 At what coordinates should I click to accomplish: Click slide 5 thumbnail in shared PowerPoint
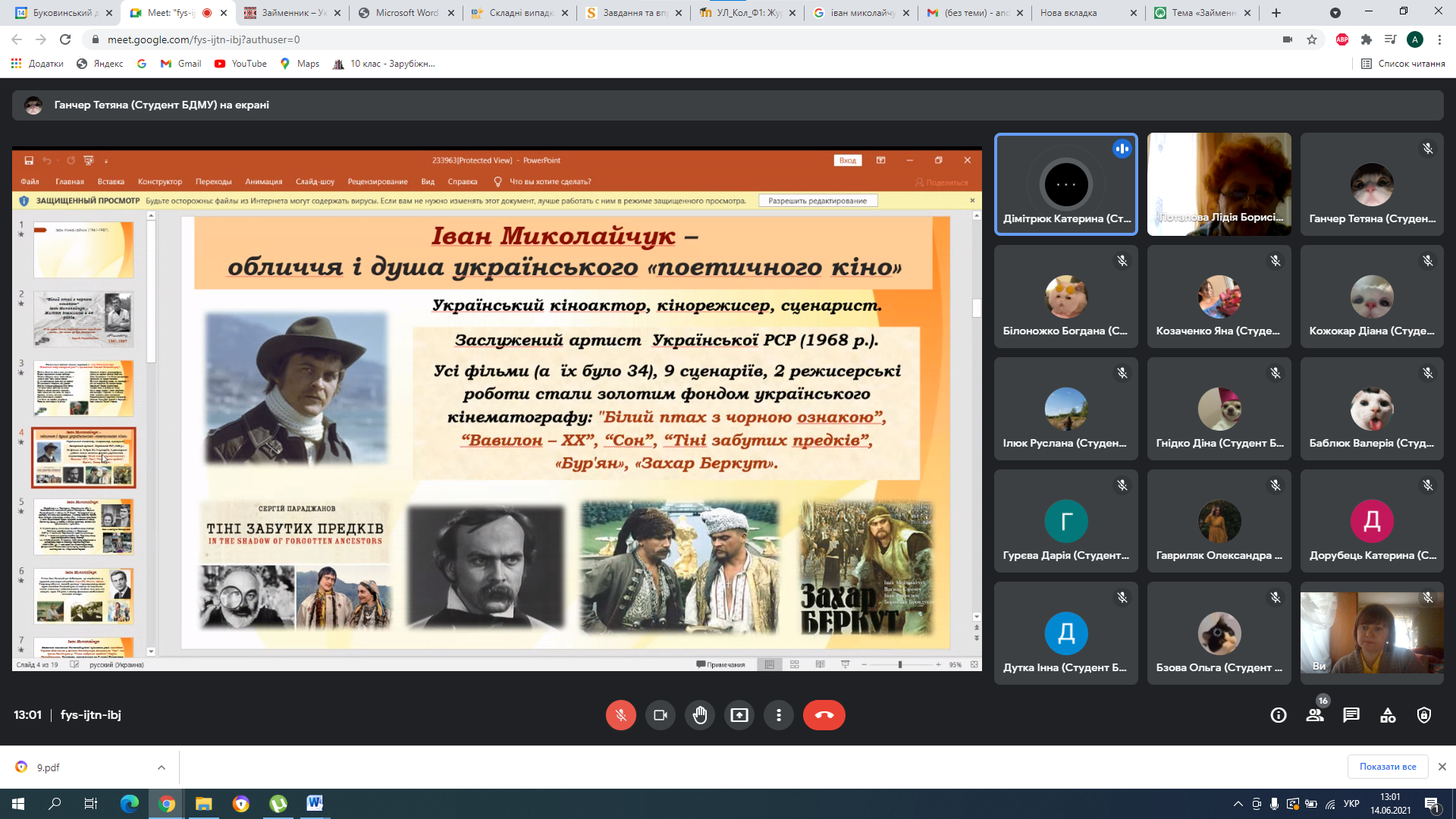(83, 527)
